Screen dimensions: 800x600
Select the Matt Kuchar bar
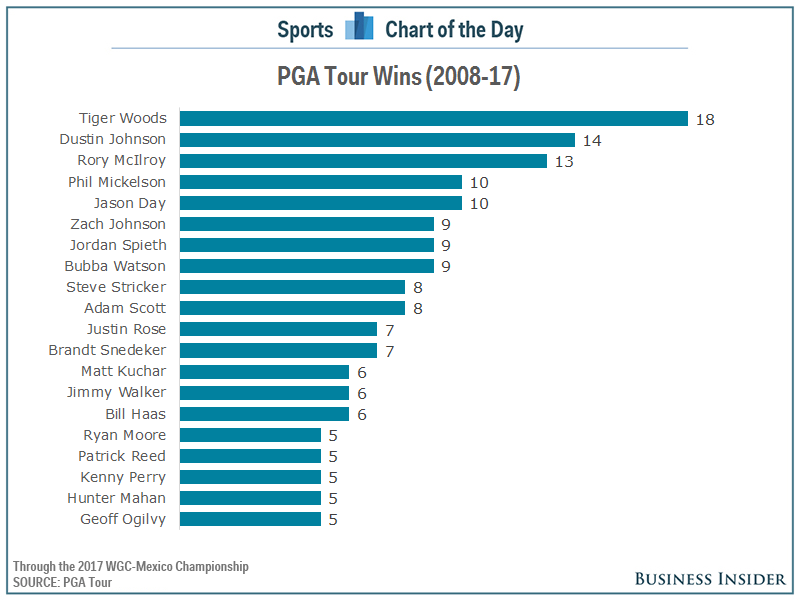pos(264,371)
